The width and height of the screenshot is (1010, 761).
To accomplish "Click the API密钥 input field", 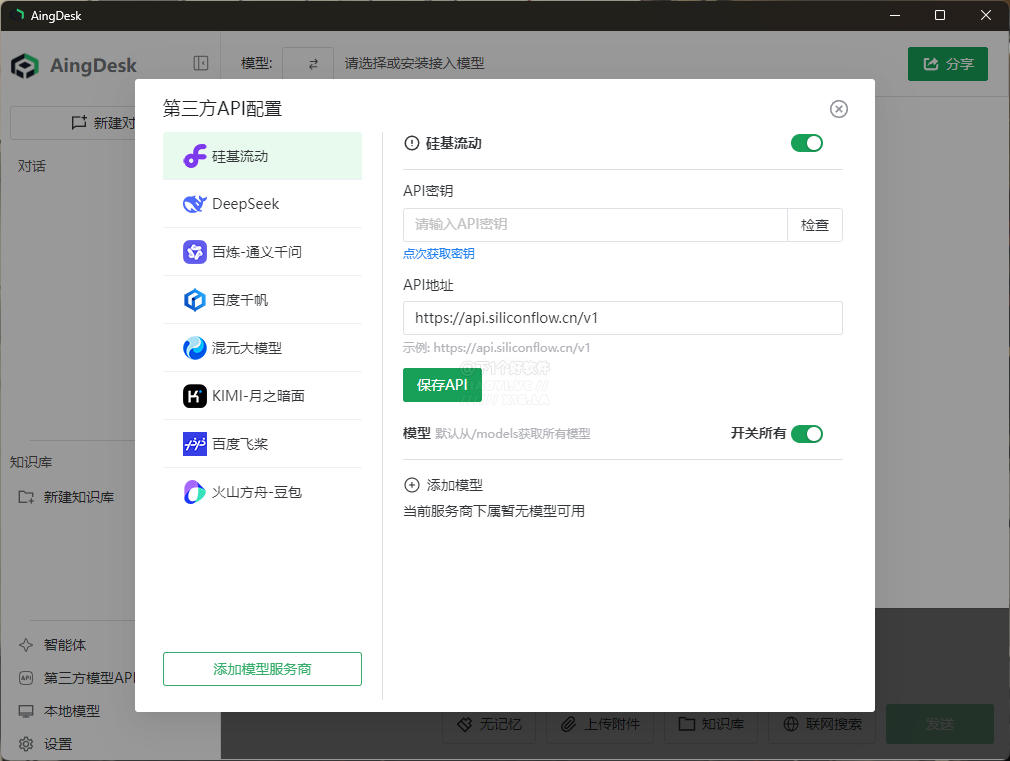I will pyautogui.click(x=595, y=225).
